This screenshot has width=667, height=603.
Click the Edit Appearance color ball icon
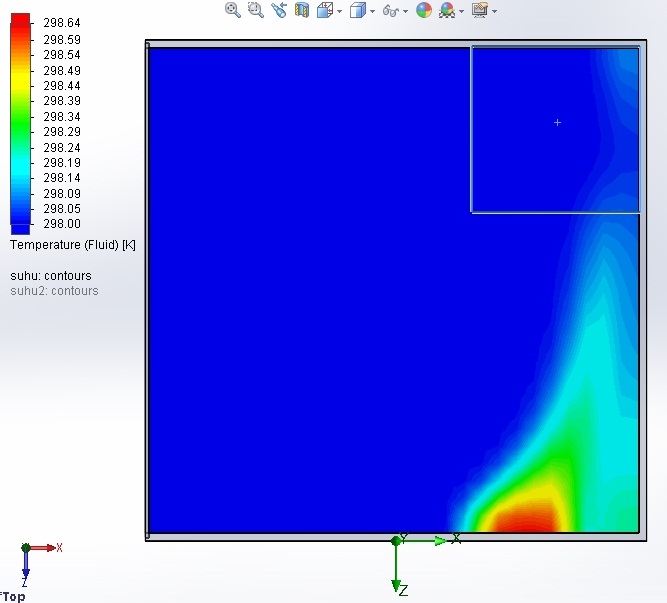tap(424, 10)
